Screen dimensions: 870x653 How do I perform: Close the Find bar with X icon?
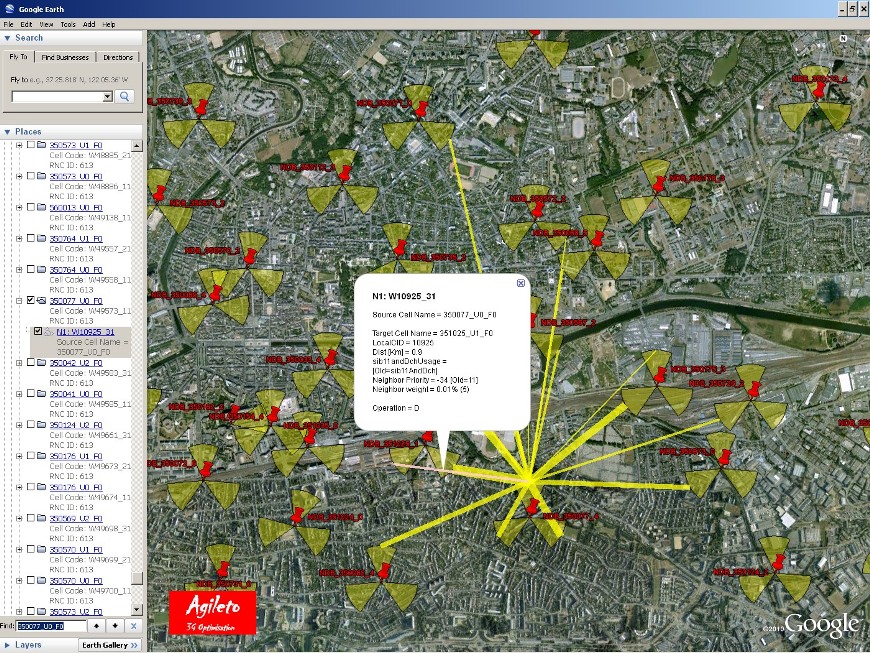(x=133, y=626)
